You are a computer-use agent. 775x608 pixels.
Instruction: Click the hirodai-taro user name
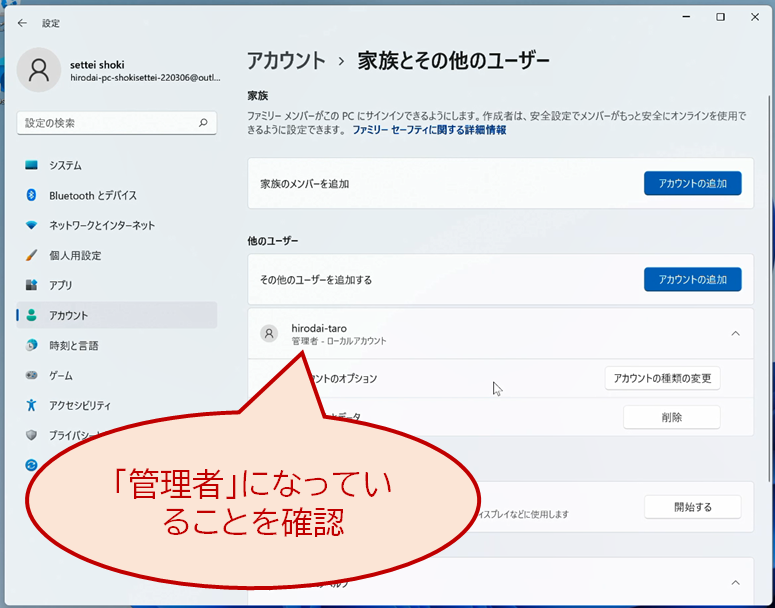pyautogui.click(x=319, y=328)
